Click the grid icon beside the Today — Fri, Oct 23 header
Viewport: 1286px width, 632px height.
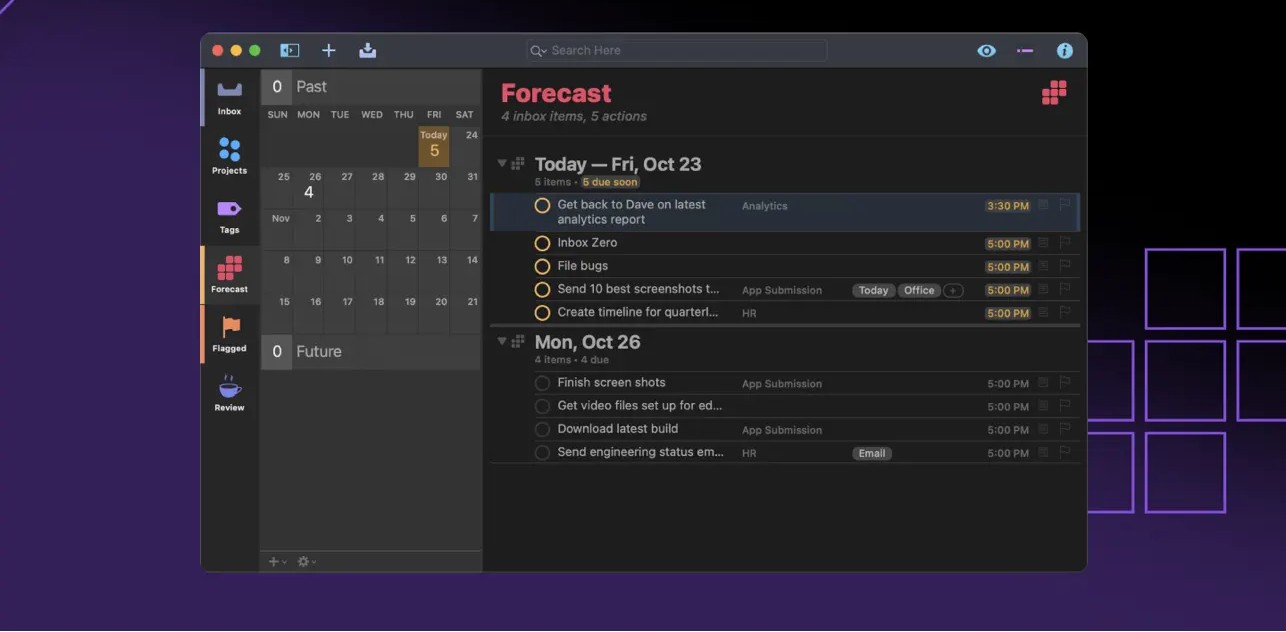click(x=518, y=164)
